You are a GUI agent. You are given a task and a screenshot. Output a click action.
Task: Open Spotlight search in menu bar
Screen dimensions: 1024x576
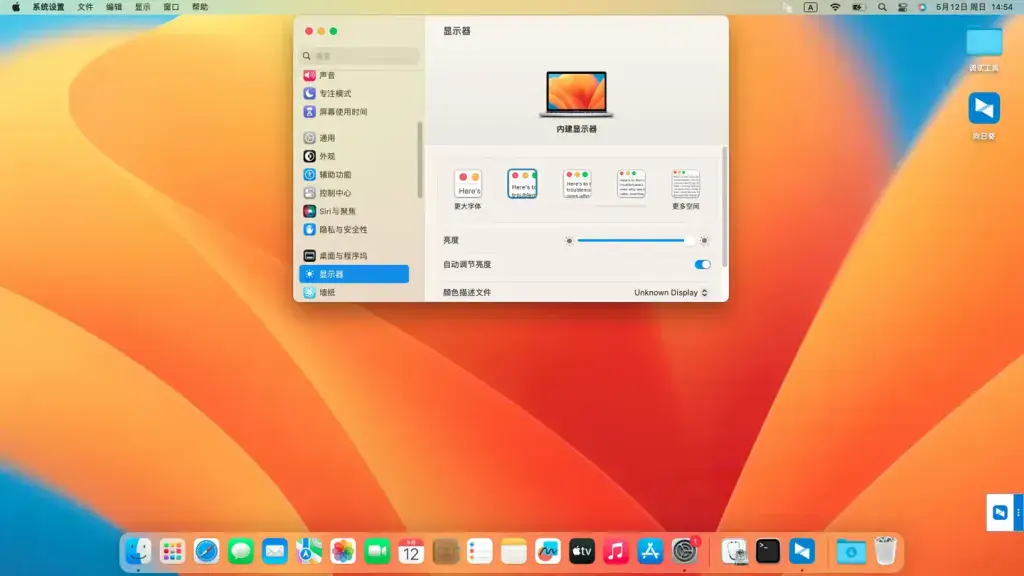tap(882, 7)
